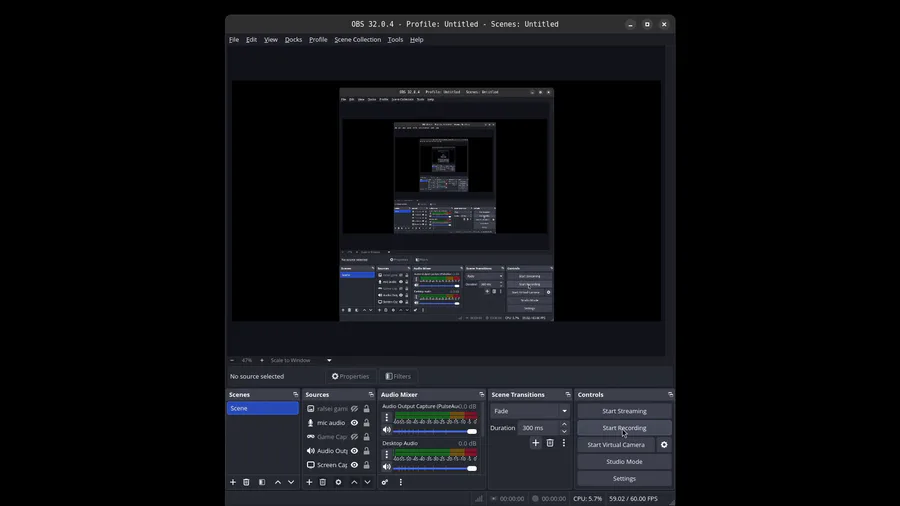The width and height of the screenshot is (900, 506).
Task: Open the Edit menu
Action: pyautogui.click(x=251, y=40)
